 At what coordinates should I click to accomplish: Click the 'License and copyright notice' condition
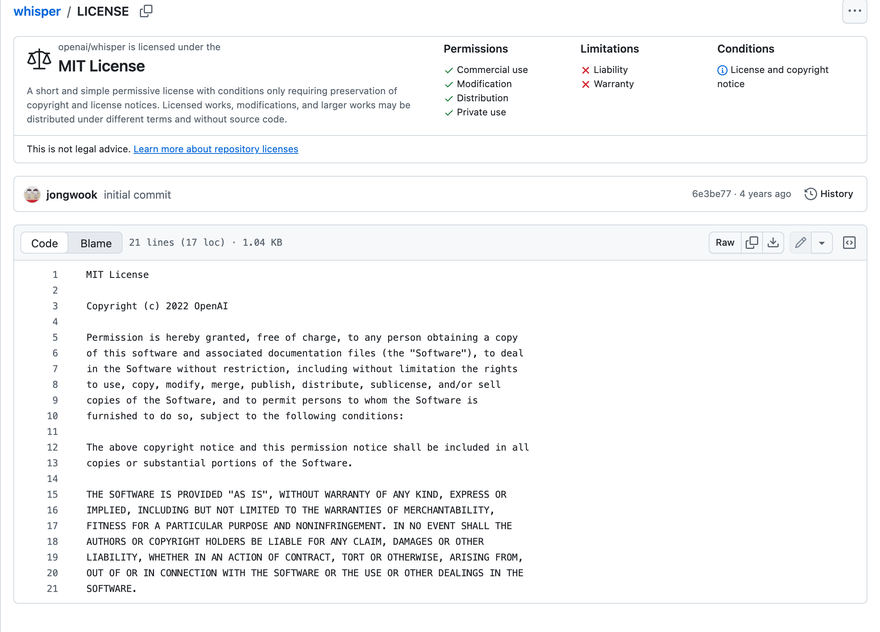pos(772,77)
